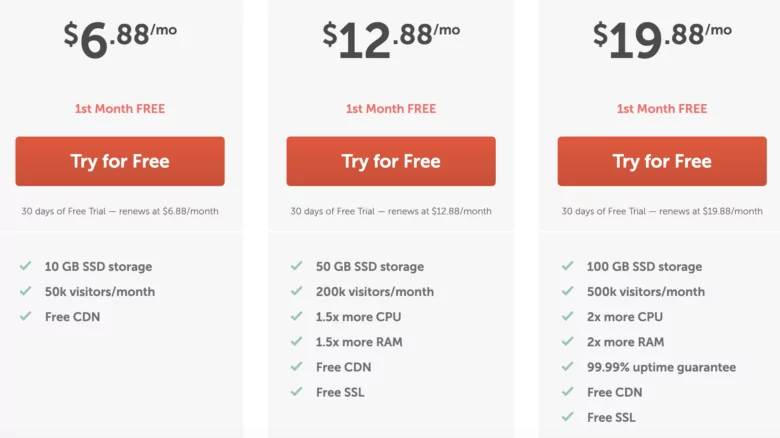Screen dimensions: 780x438
Task: Click the note saying renews at $6.88/month
Action: pos(120,211)
